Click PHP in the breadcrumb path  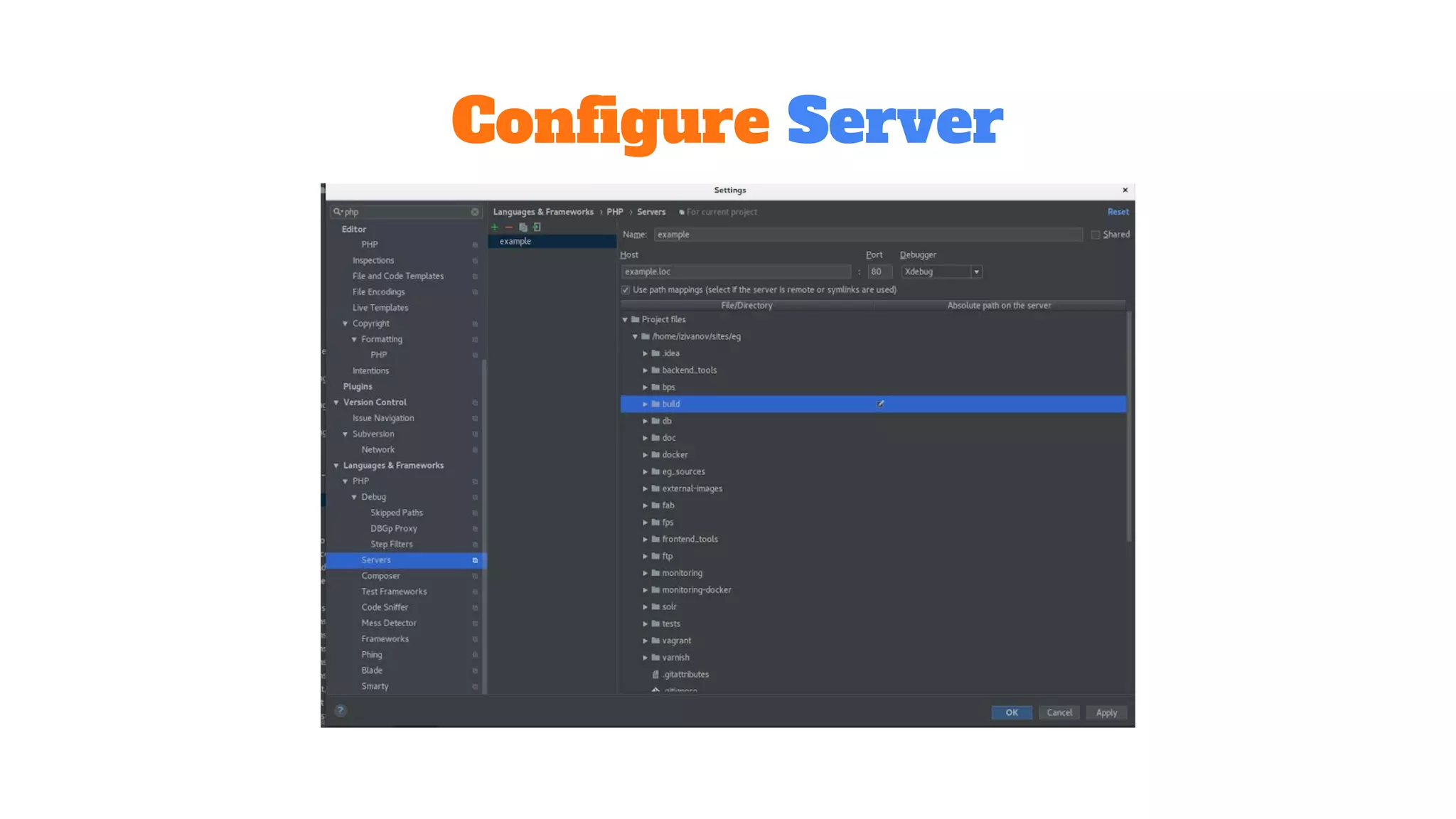tap(615, 212)
